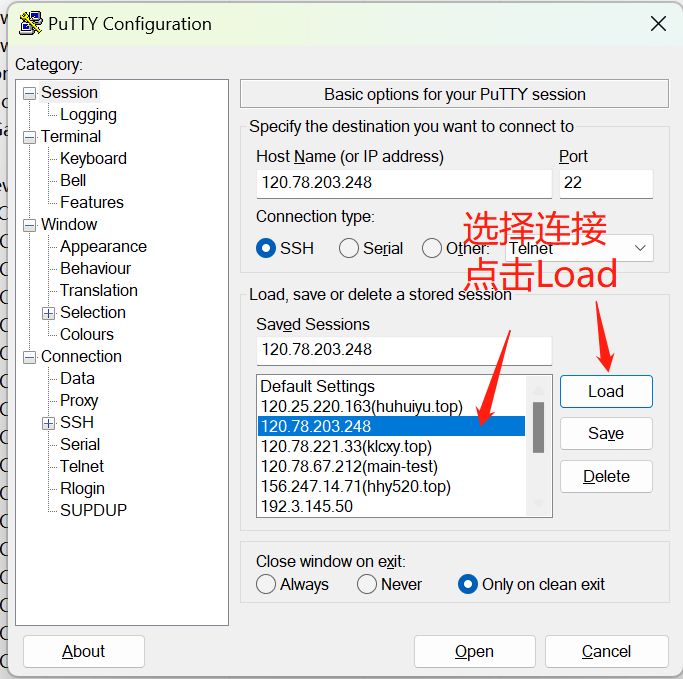
Task: Collapse the Connection tree node
Action: (x=29, y=358)
